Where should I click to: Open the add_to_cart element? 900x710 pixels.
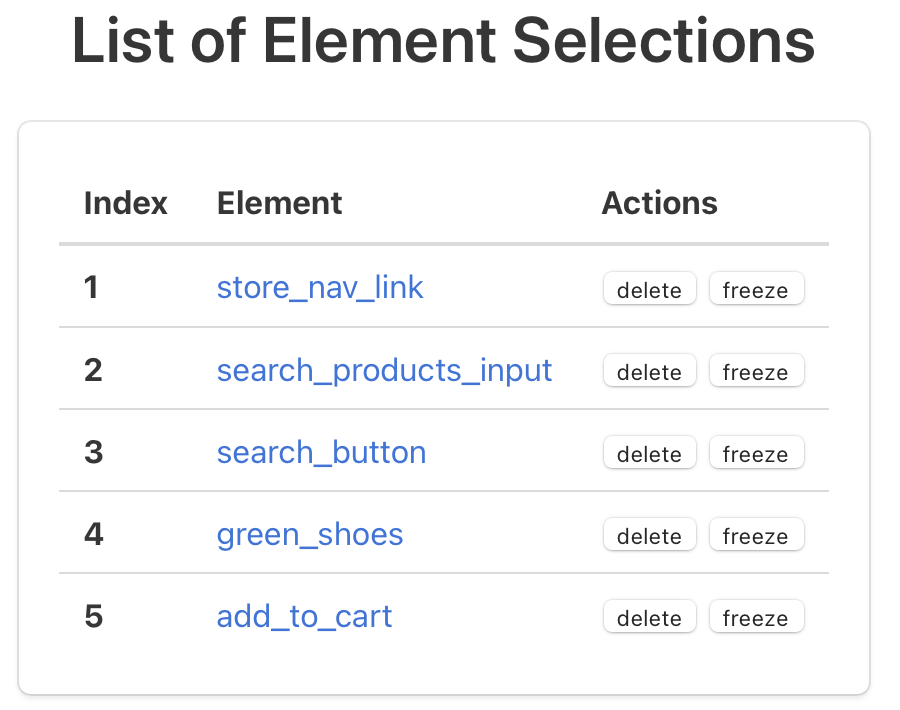pyautogui.click(x=304, y=617)
